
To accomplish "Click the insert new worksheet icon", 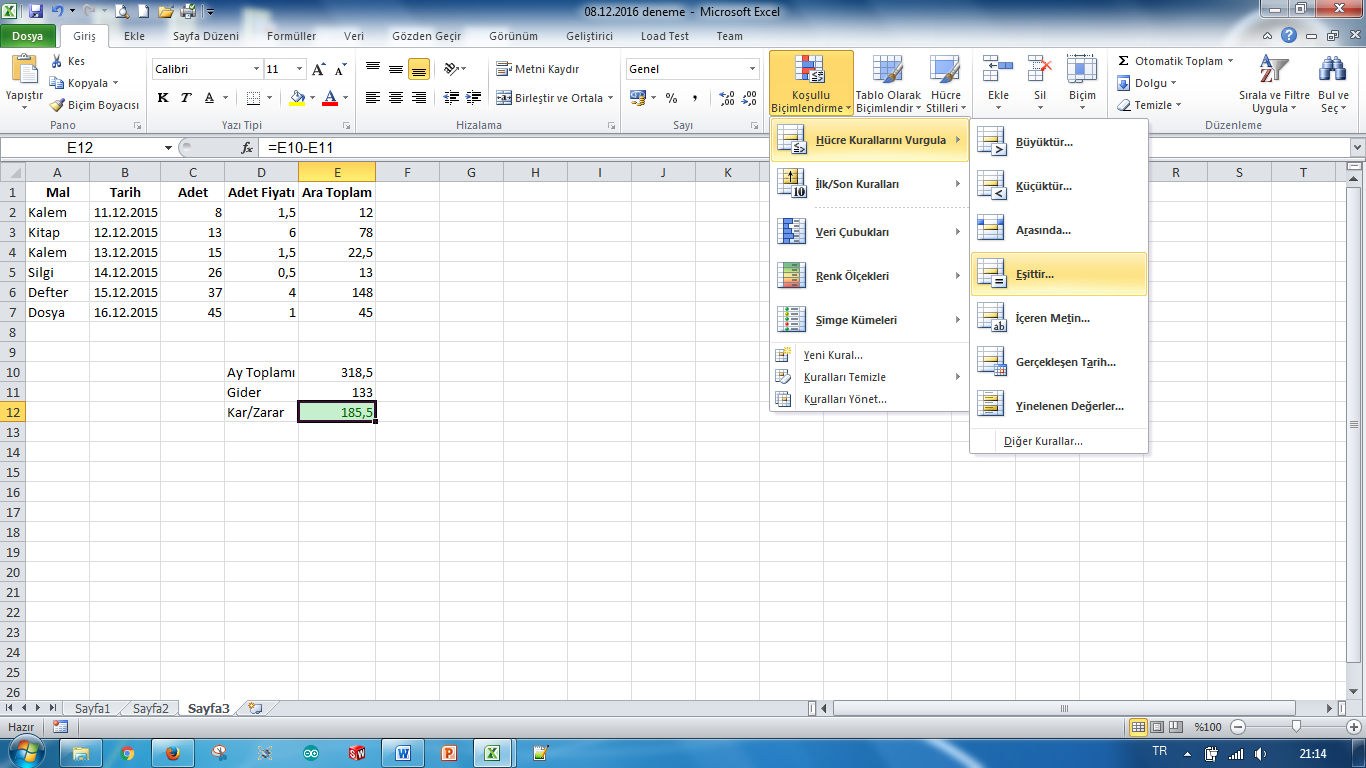I will [x=255, y=708].
